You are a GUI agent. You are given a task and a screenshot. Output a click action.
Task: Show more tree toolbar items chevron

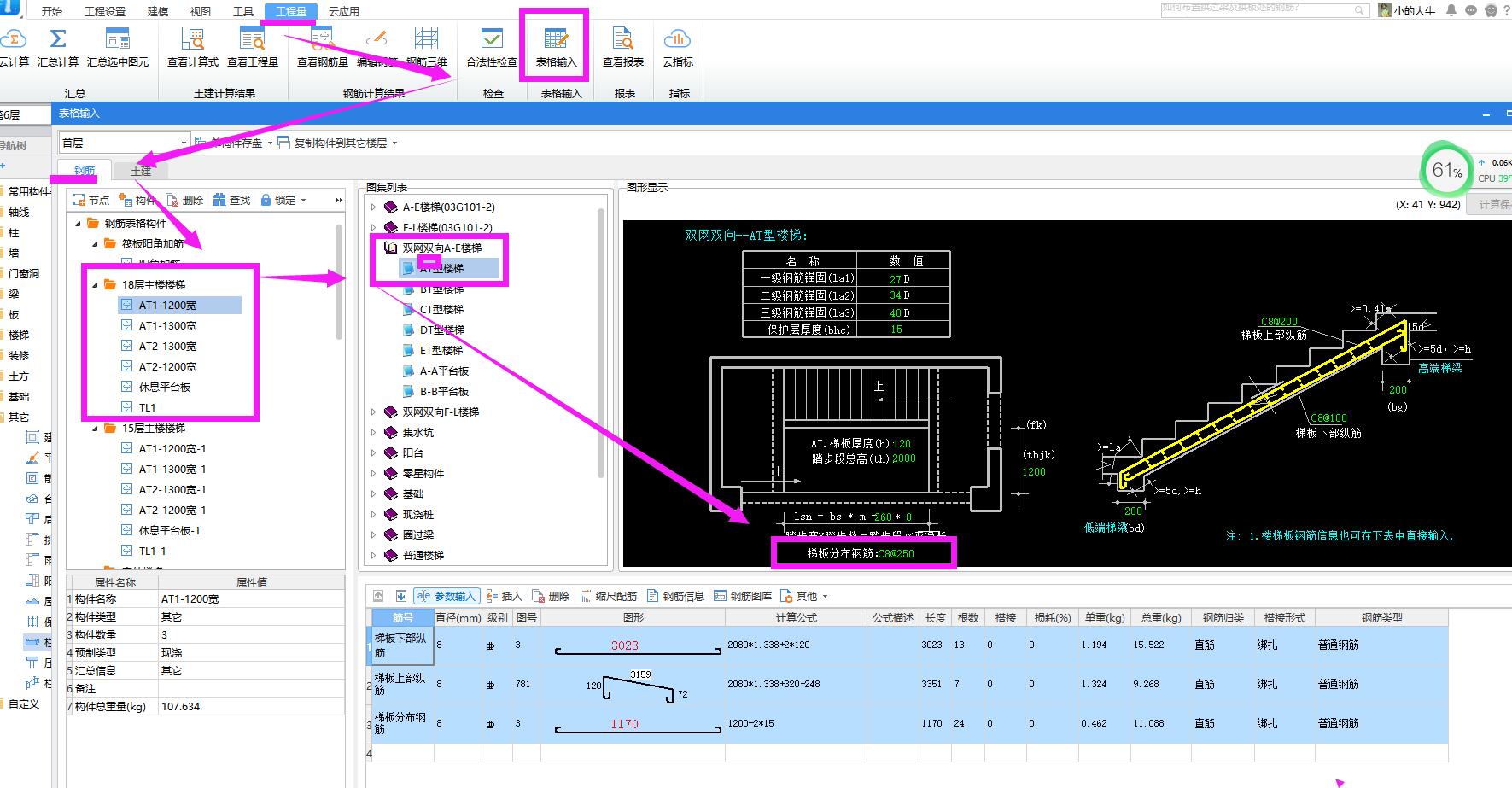(x=339, y=200)
